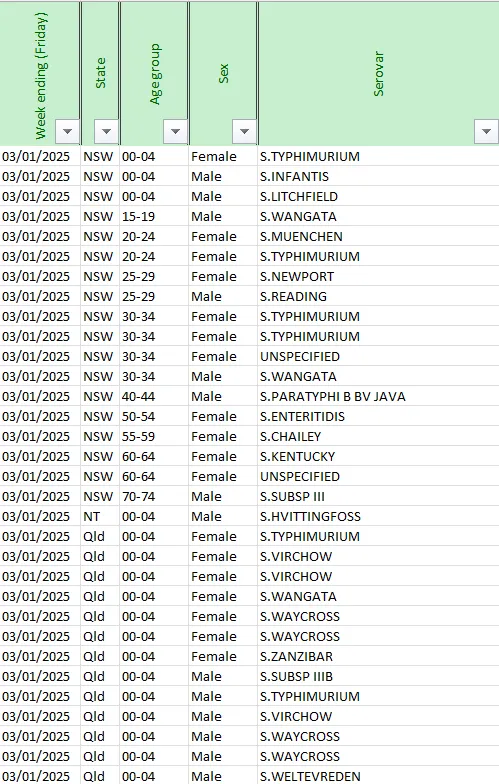499x784 pixels.
Task: Open the Sex column filter dropdown
Action: (244, 132)
